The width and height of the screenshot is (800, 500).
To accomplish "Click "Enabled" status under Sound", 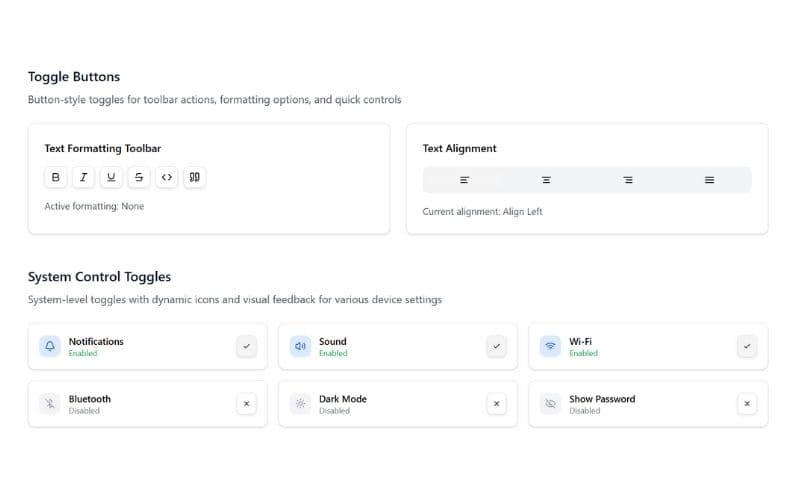I will click(x=333, y=353).
